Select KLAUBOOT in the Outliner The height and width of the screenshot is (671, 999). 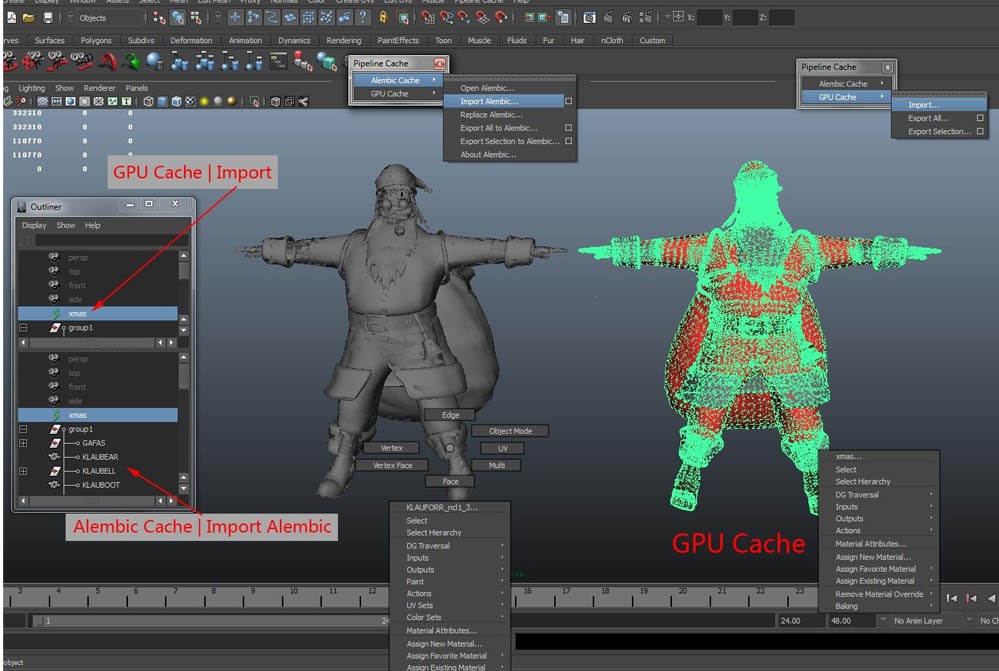pos(101,485)
